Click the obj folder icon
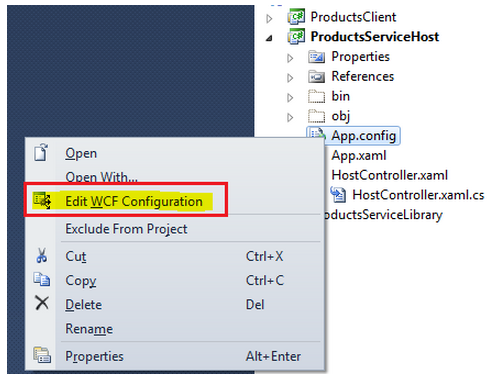The width and height of the screenshot is (493, 377). 316,116
